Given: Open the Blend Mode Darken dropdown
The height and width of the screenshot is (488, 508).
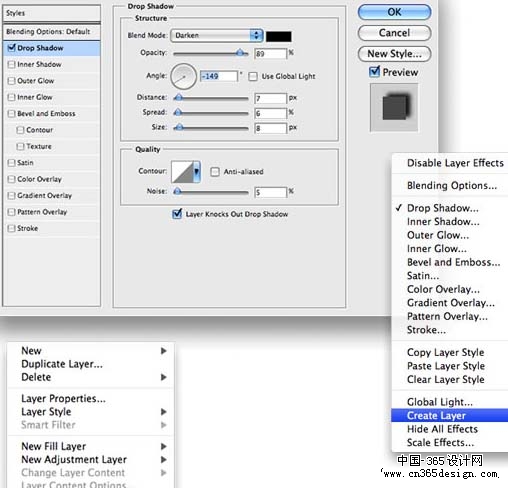Looking at the screenshot, I should click(217, 35).
